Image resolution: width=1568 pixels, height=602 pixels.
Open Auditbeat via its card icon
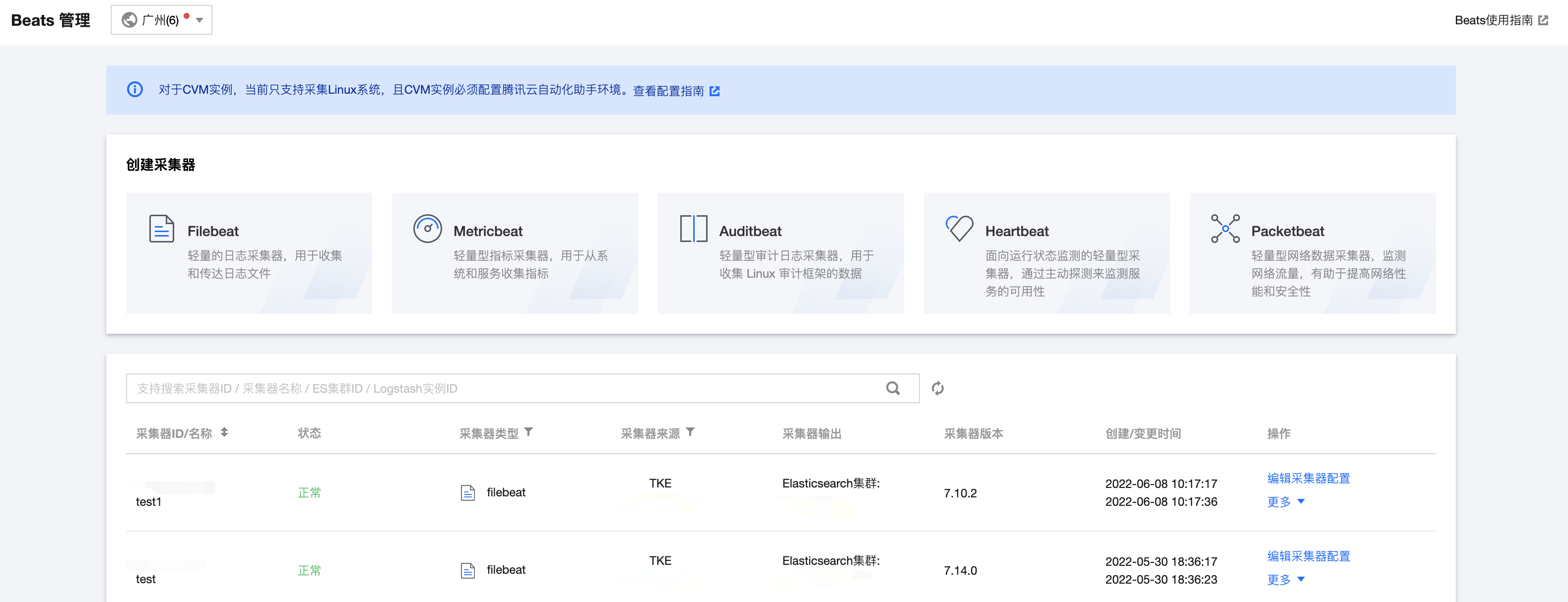point(693,229)
